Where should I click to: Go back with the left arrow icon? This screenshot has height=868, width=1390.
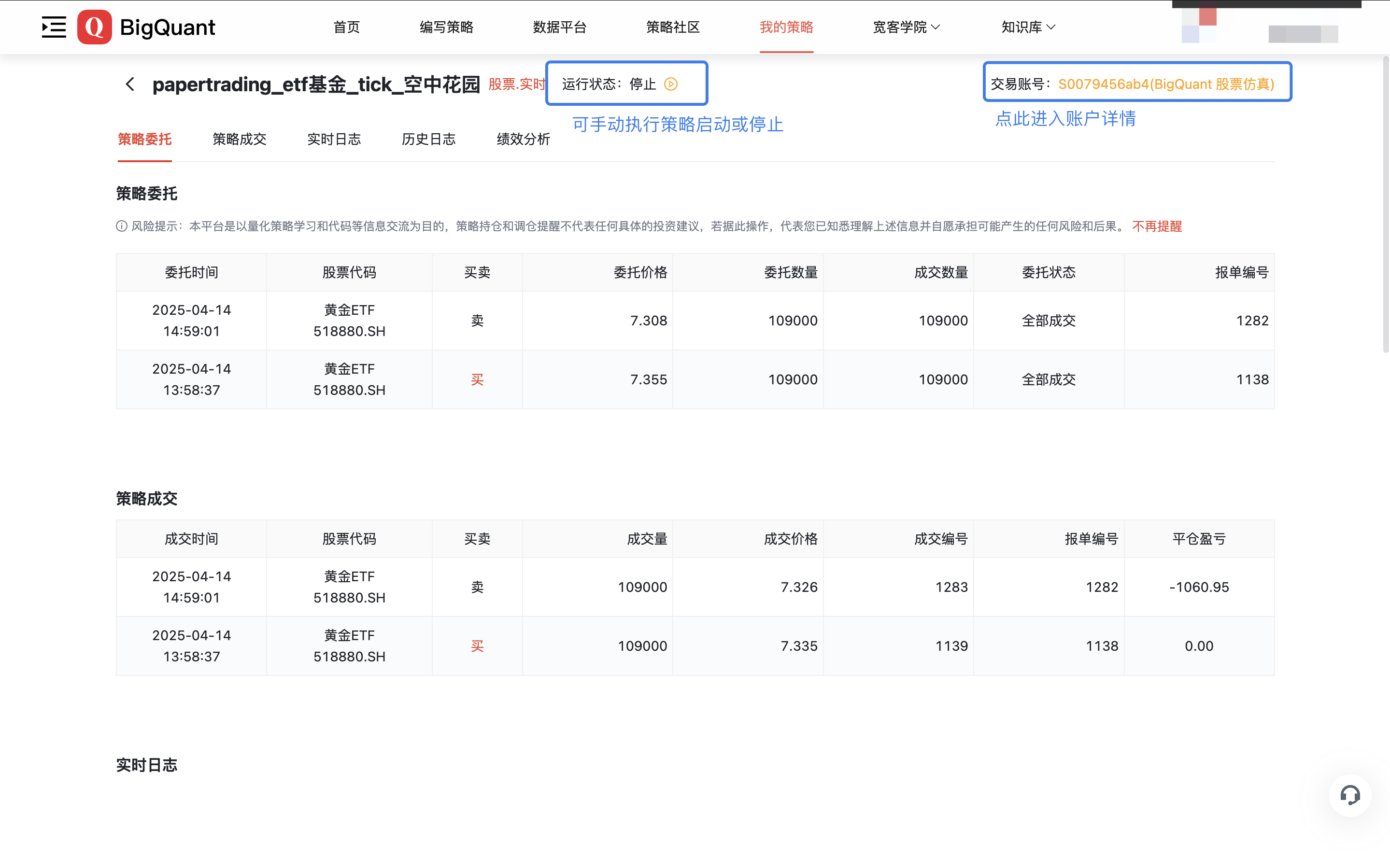pyautogui.click(x=130, y=84)
